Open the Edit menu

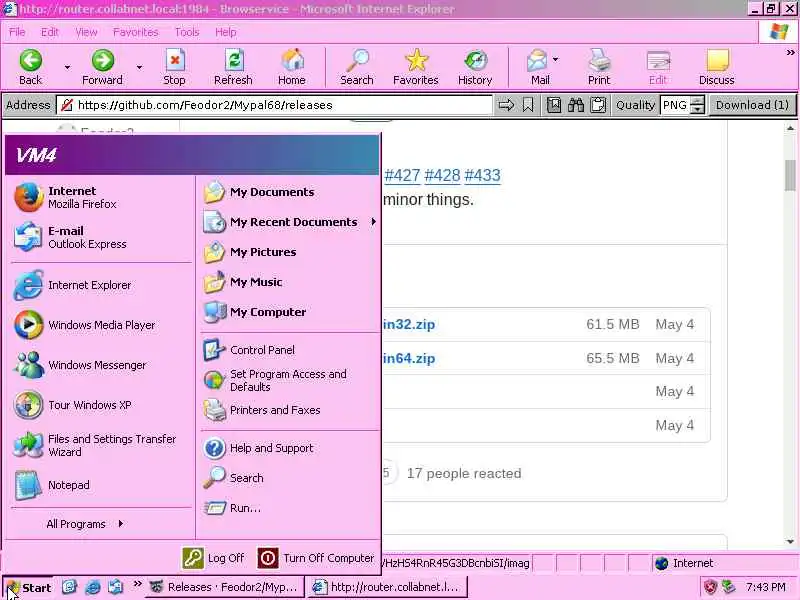(49, 32)
